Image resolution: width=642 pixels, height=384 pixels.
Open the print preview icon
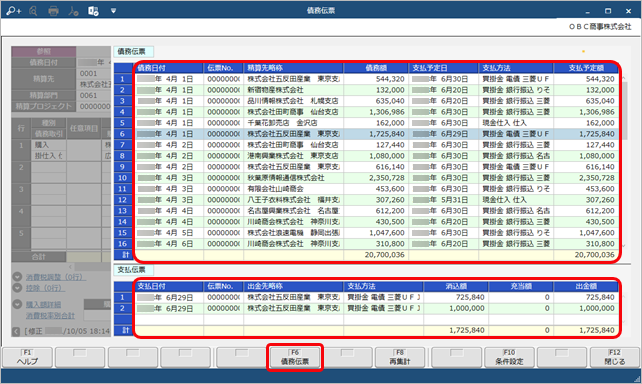pos(34,11)
